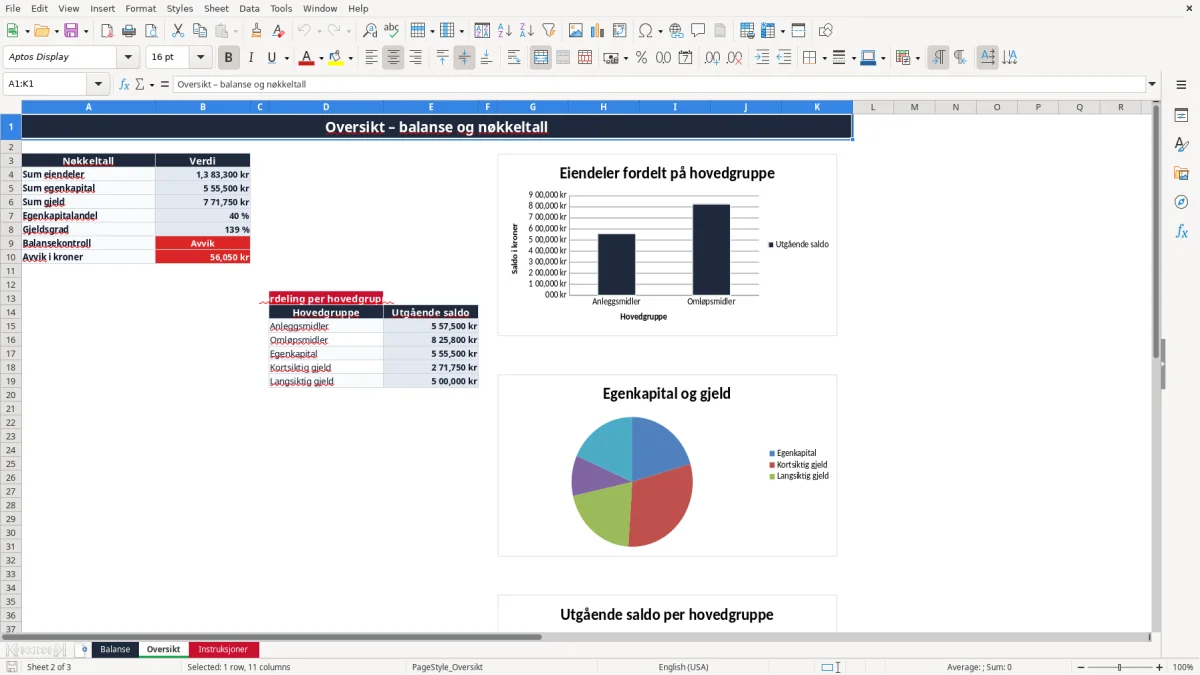Click Add Decimal Place icon
Viewport: 1200px width, 675px height.
coord(713,58)
